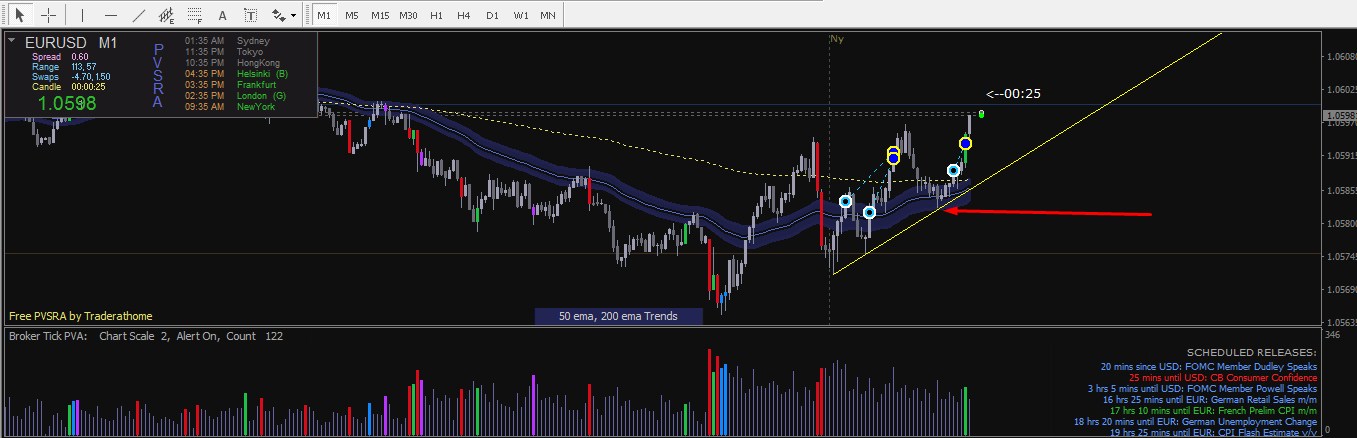
Task: Select the equidistant channel tool
Action: tap(166, 16)
